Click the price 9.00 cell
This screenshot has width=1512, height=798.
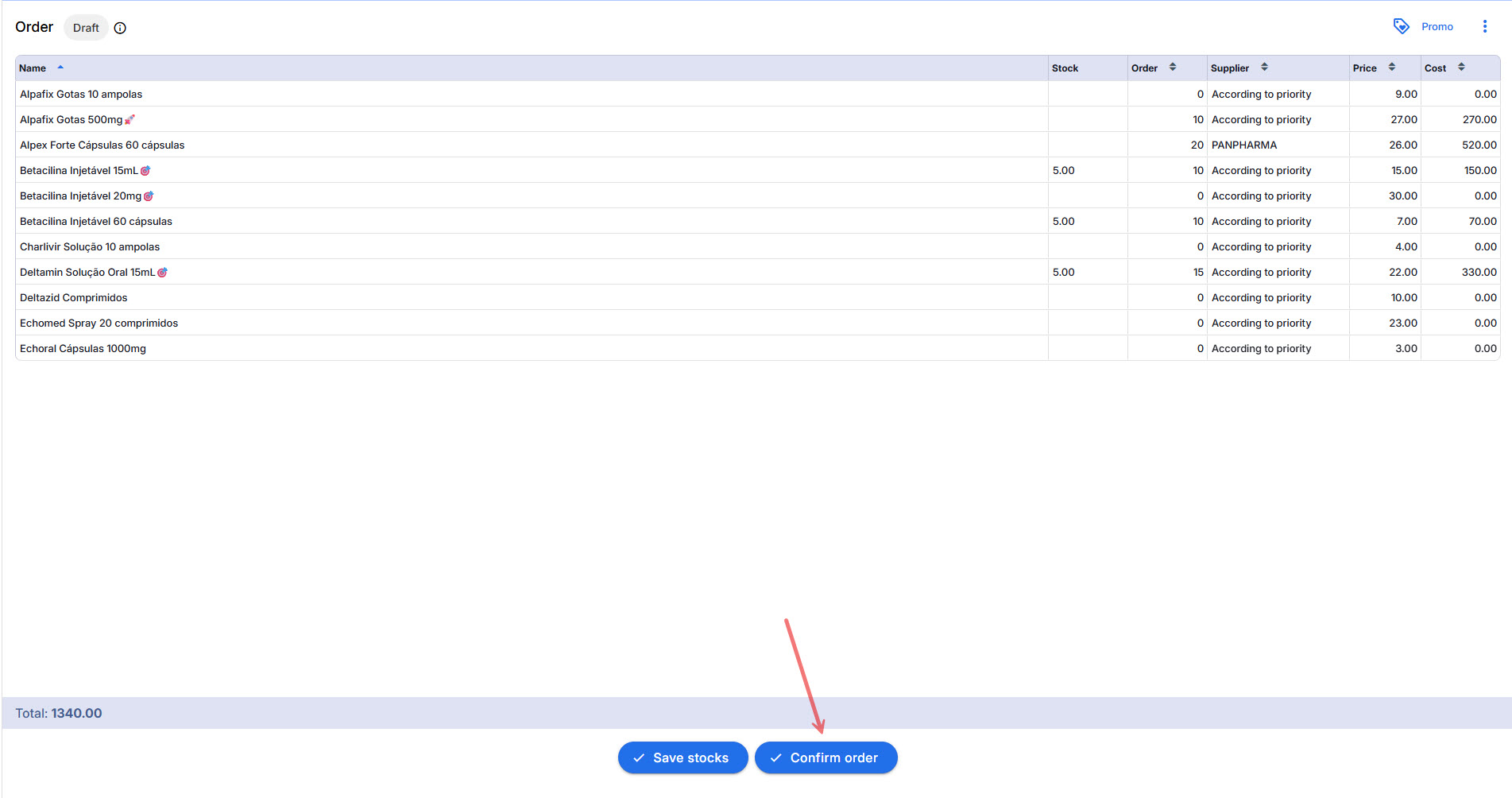click(x=1385, y=94)
